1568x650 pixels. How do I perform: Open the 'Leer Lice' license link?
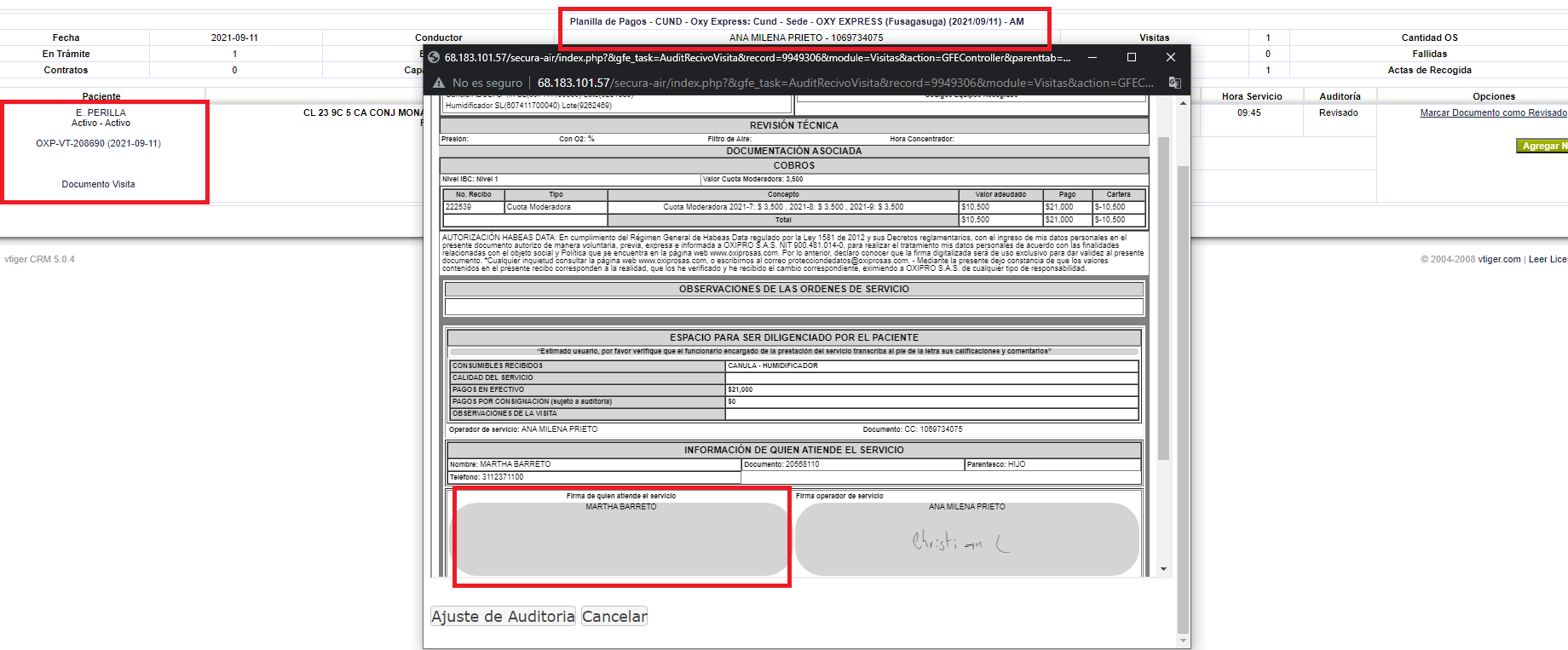1548,259
